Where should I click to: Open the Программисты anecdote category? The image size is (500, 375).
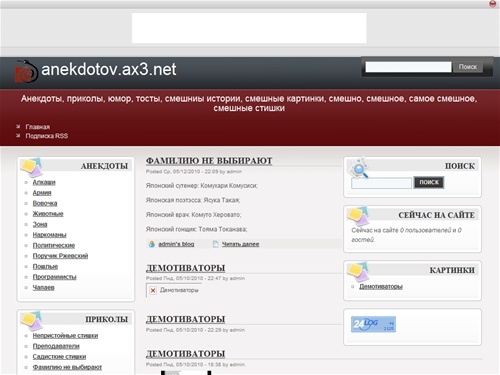[x=55, y=277]
